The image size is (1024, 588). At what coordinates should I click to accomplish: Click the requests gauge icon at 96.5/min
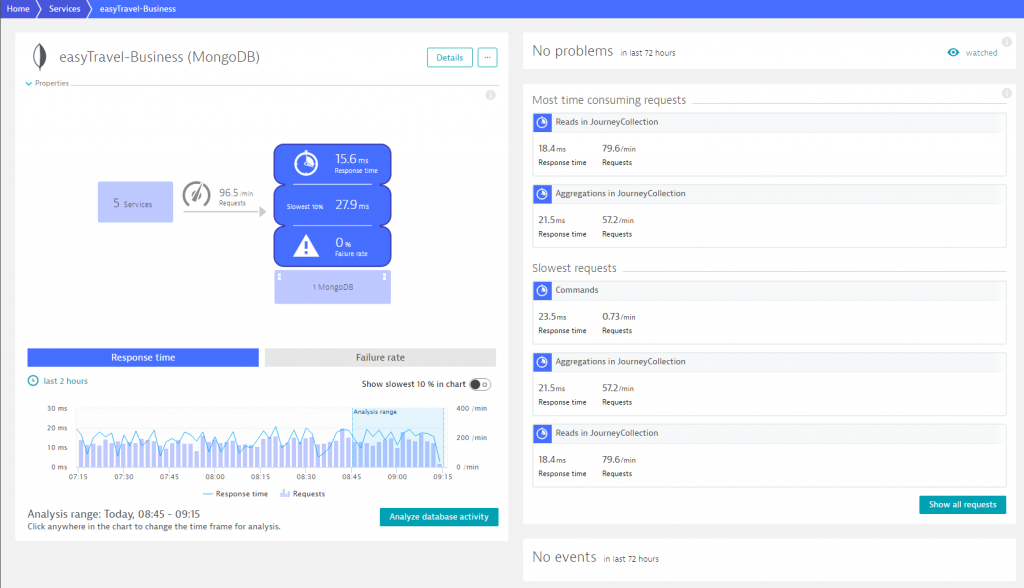click(196, 194)
